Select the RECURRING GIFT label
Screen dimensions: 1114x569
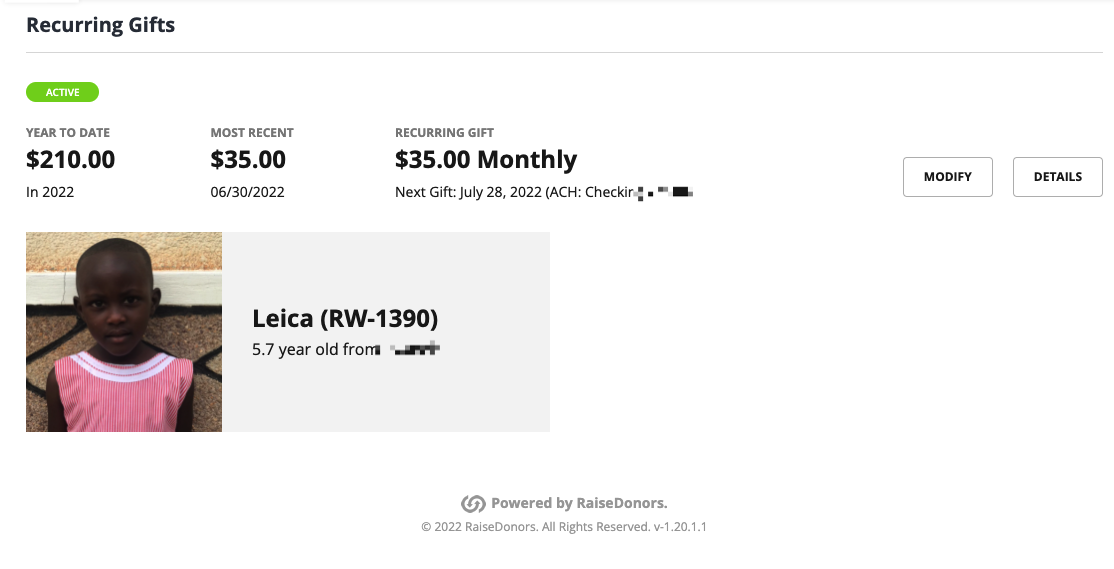(444, 133)
